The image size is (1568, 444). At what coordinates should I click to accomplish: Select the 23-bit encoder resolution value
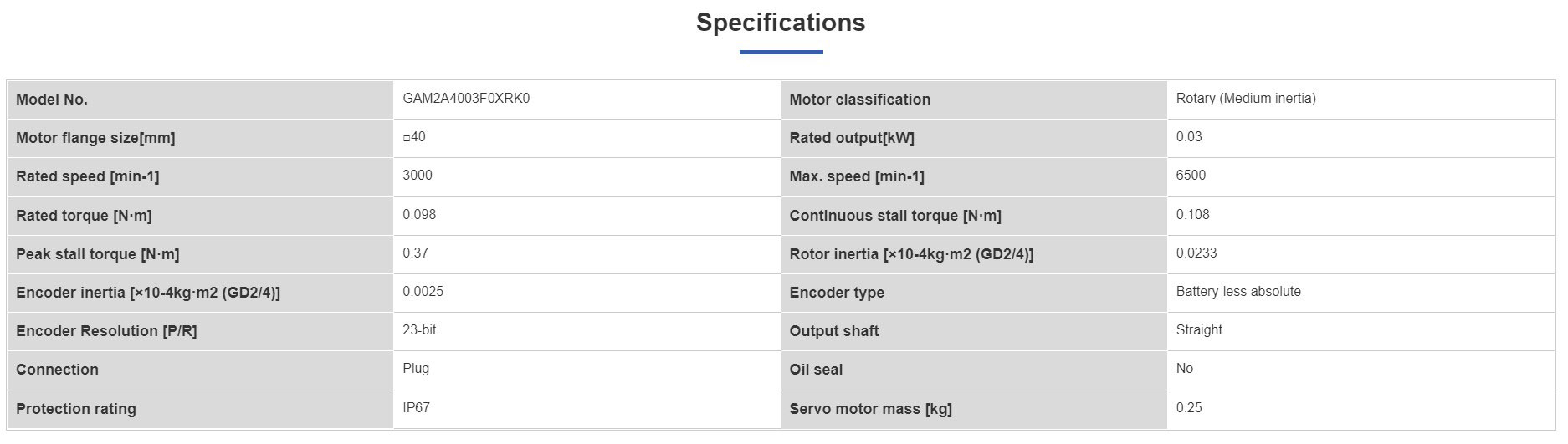coord(419,330)
